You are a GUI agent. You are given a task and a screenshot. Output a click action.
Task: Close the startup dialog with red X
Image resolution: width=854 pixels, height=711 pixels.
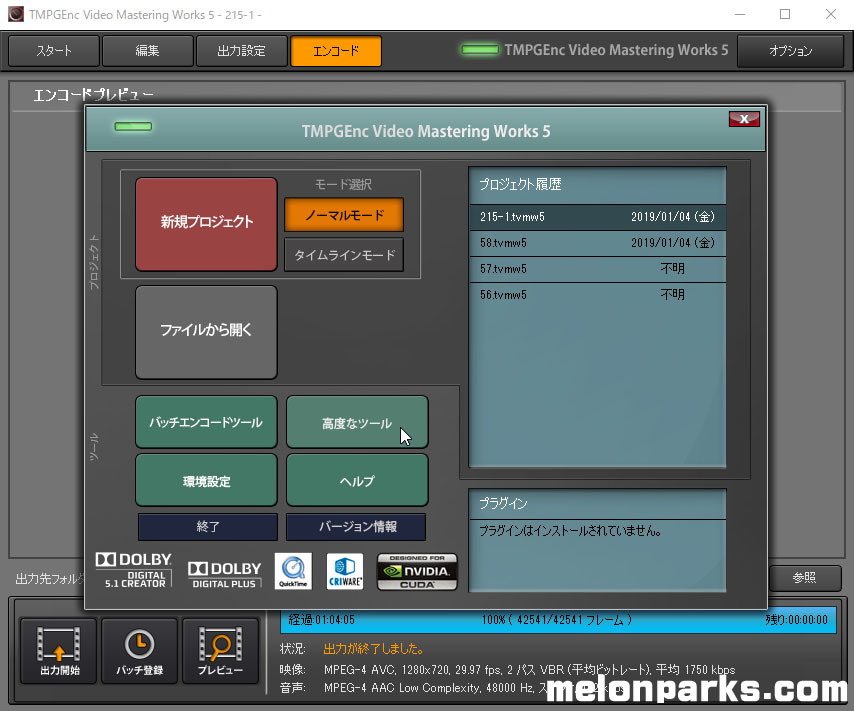744,119
